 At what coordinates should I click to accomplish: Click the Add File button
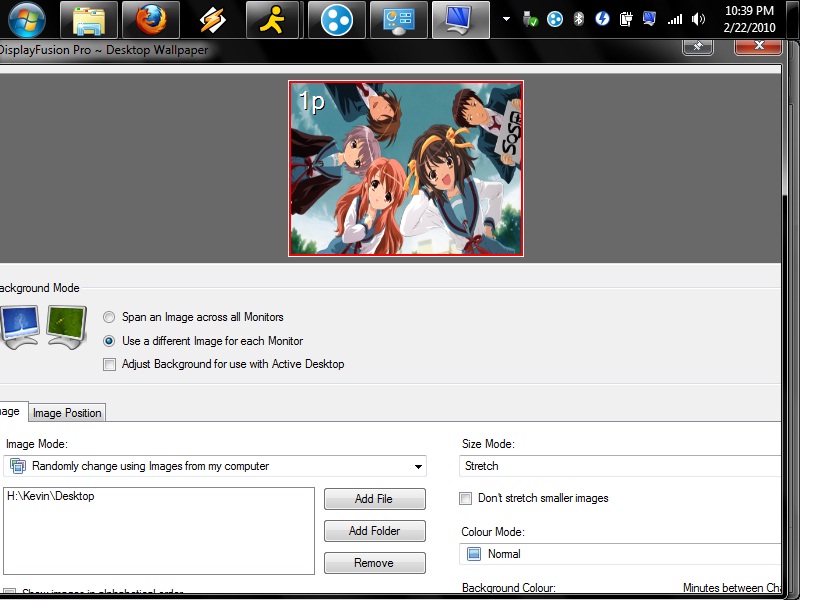[374, 499]
